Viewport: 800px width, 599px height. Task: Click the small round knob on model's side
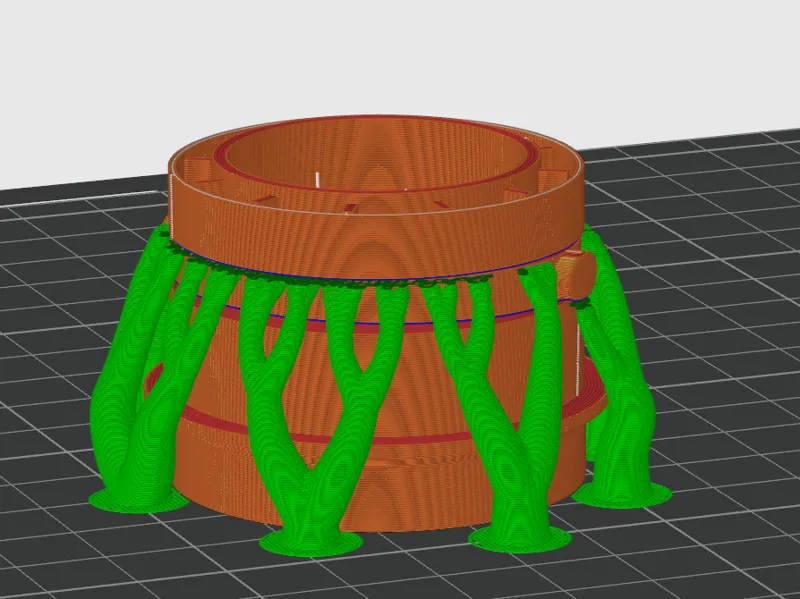(x=578, y=276)
